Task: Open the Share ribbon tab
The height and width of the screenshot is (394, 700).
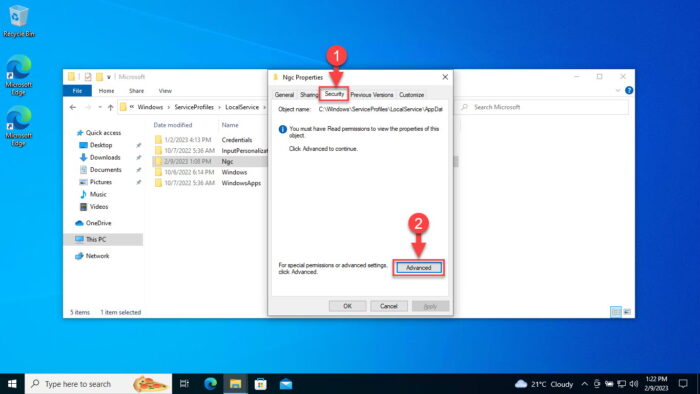Action: click(x=136, y=91)
